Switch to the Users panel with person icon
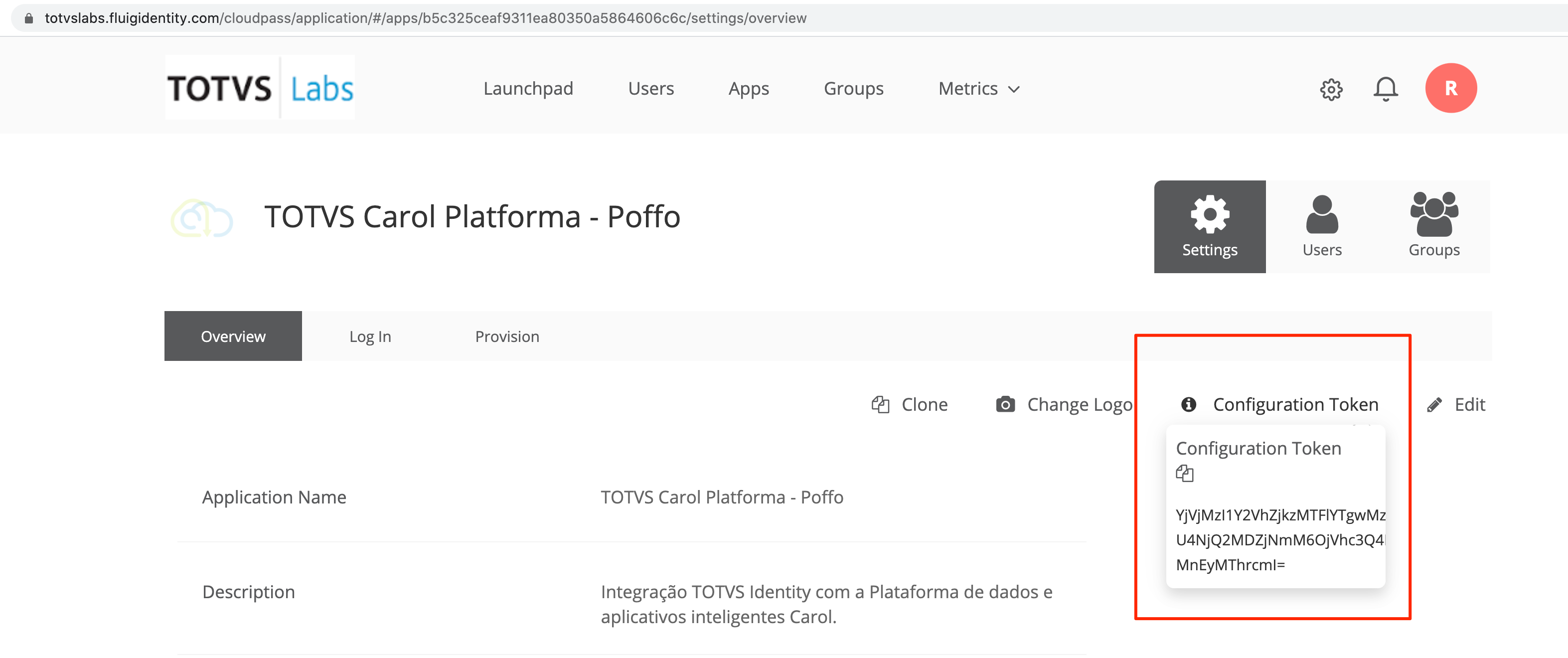Screen dimensions: 1568x658 (x=1322, y=226)
